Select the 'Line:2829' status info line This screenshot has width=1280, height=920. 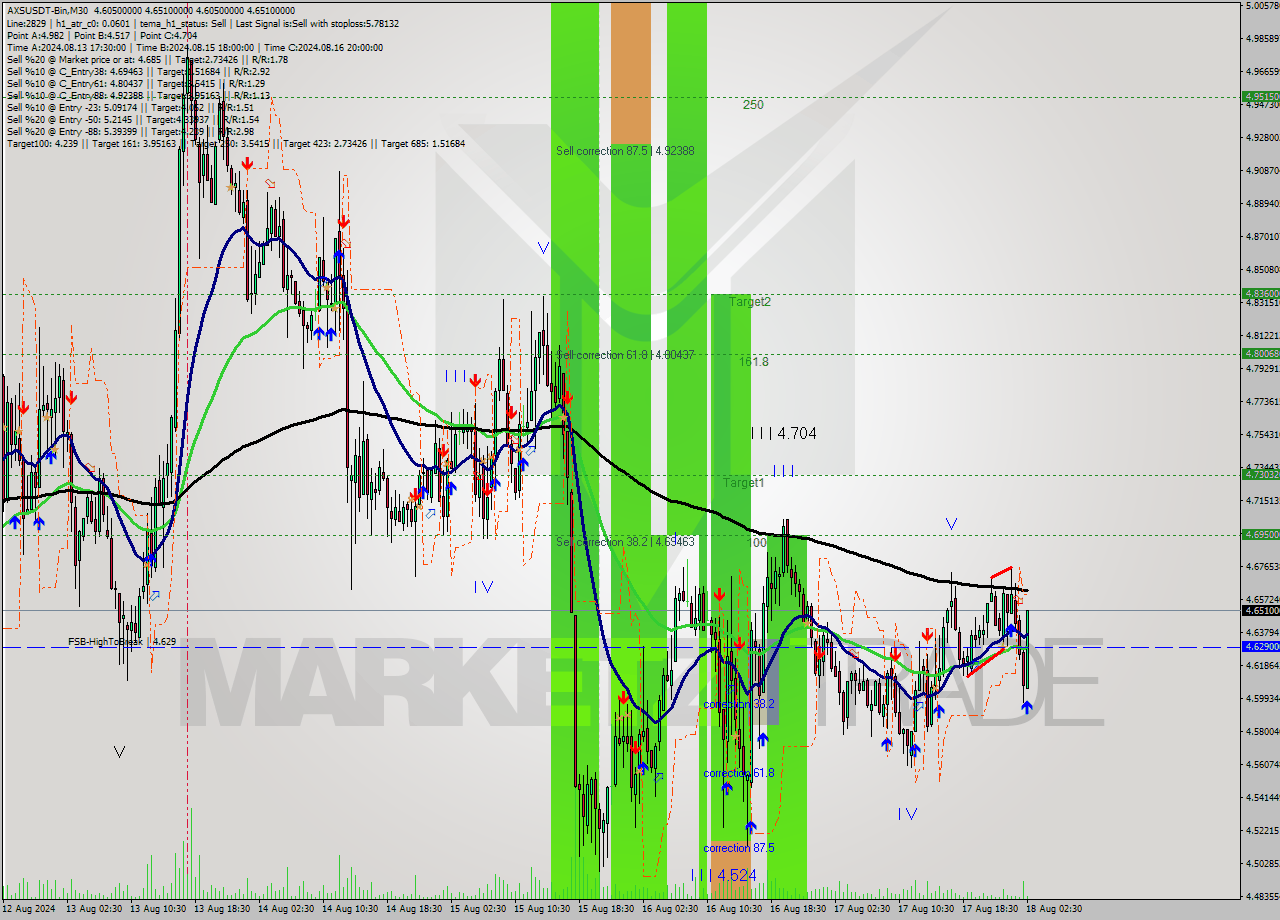(x=203, y=23)
